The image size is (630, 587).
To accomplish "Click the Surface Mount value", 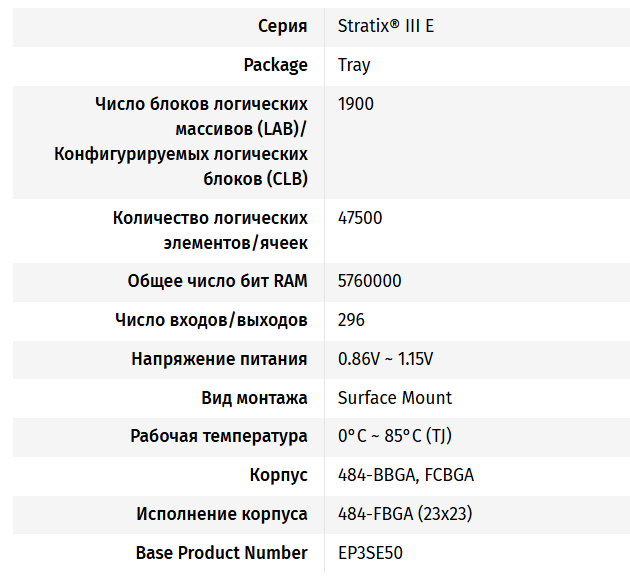I will point(395,398).
